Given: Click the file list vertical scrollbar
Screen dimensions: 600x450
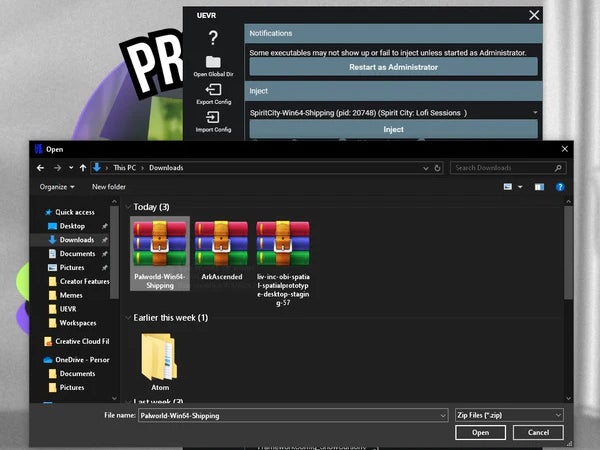Looking at the screenshot, I should pos(568,253).
